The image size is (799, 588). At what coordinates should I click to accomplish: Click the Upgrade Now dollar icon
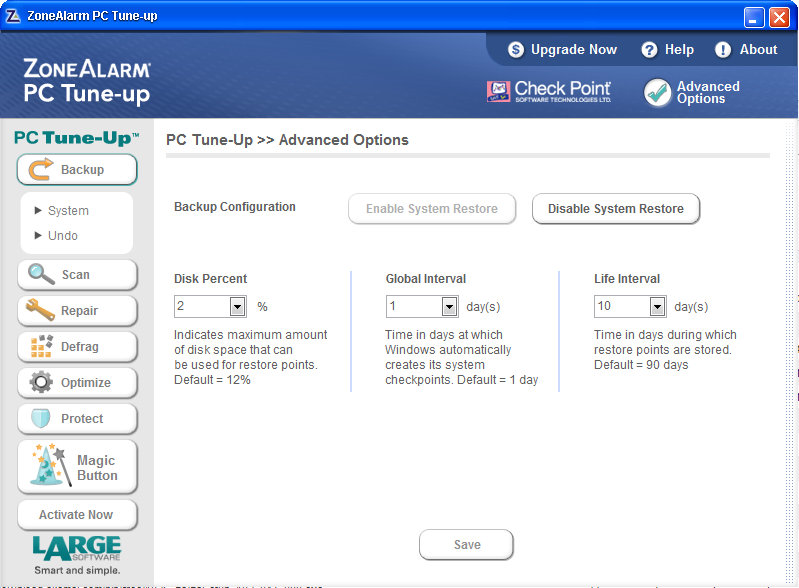[516, 49]
